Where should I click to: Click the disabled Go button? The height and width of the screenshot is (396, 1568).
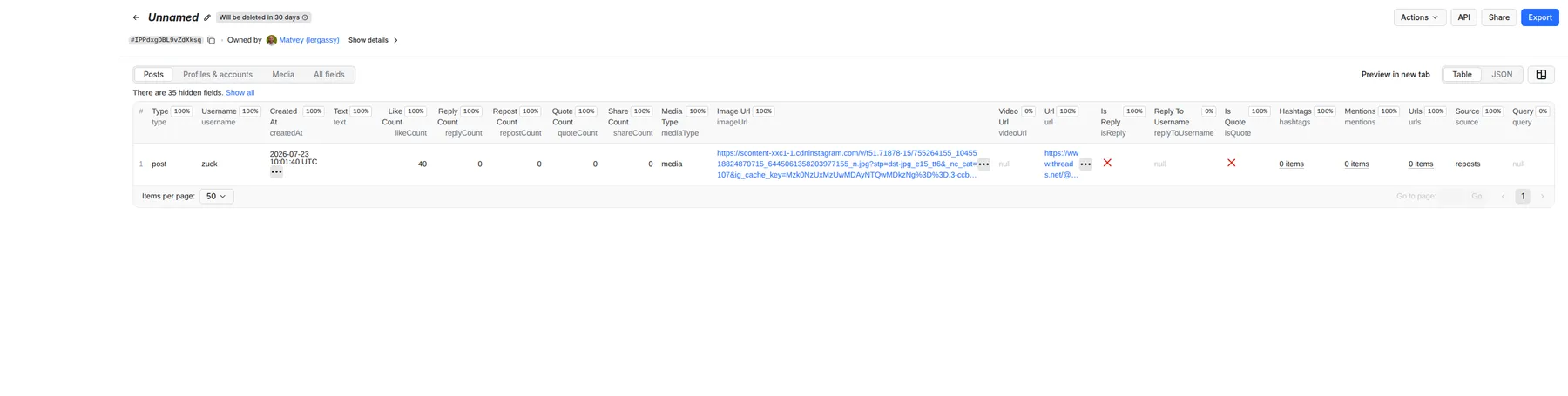1477,197
